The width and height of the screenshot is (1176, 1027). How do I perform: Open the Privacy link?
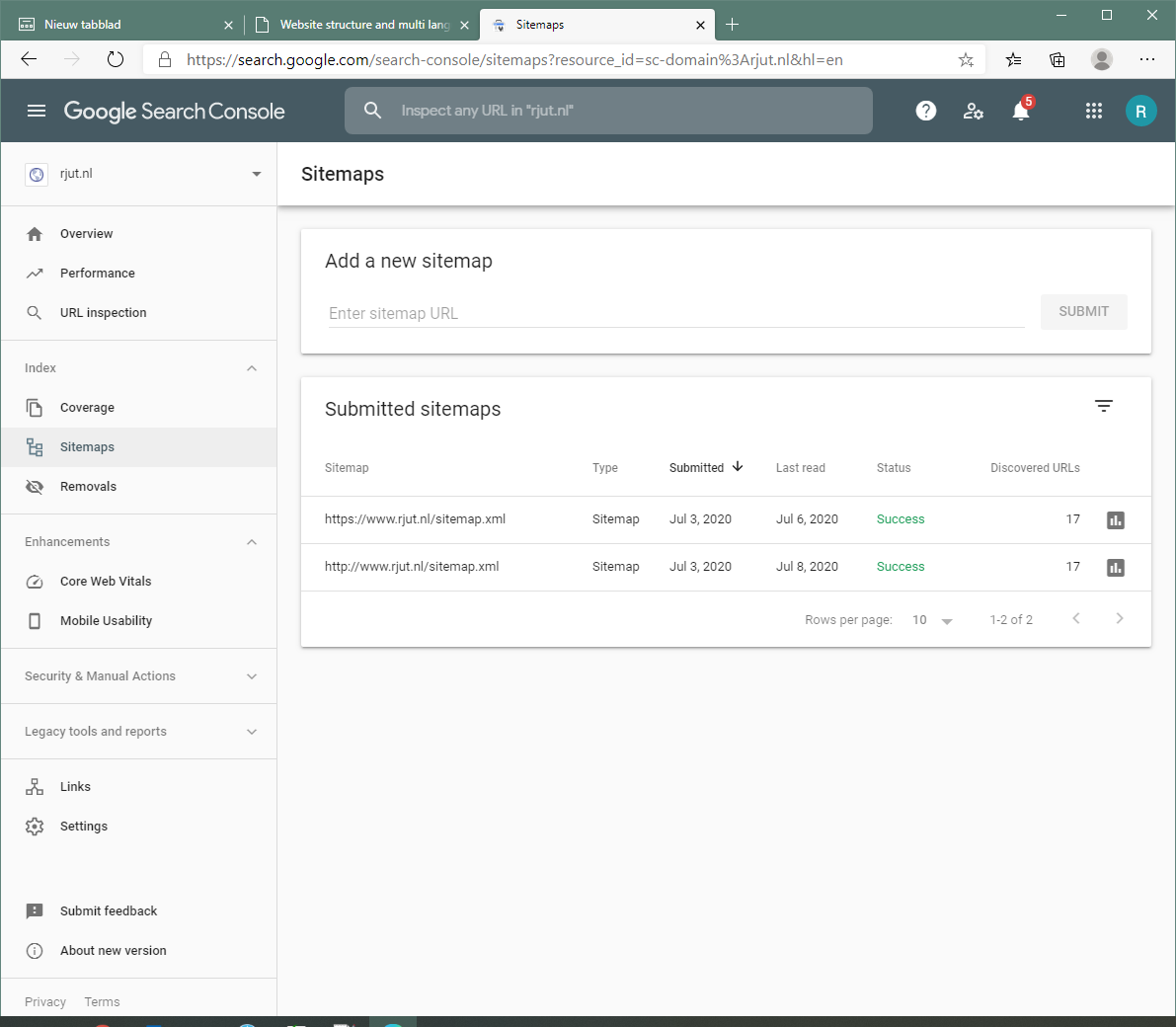click(45, 1002)
